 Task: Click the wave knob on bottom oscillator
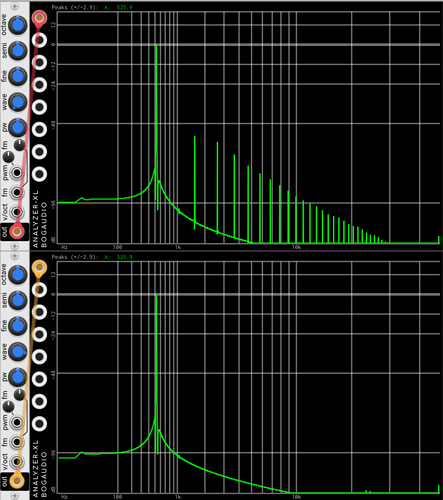[x=17, y=352]
